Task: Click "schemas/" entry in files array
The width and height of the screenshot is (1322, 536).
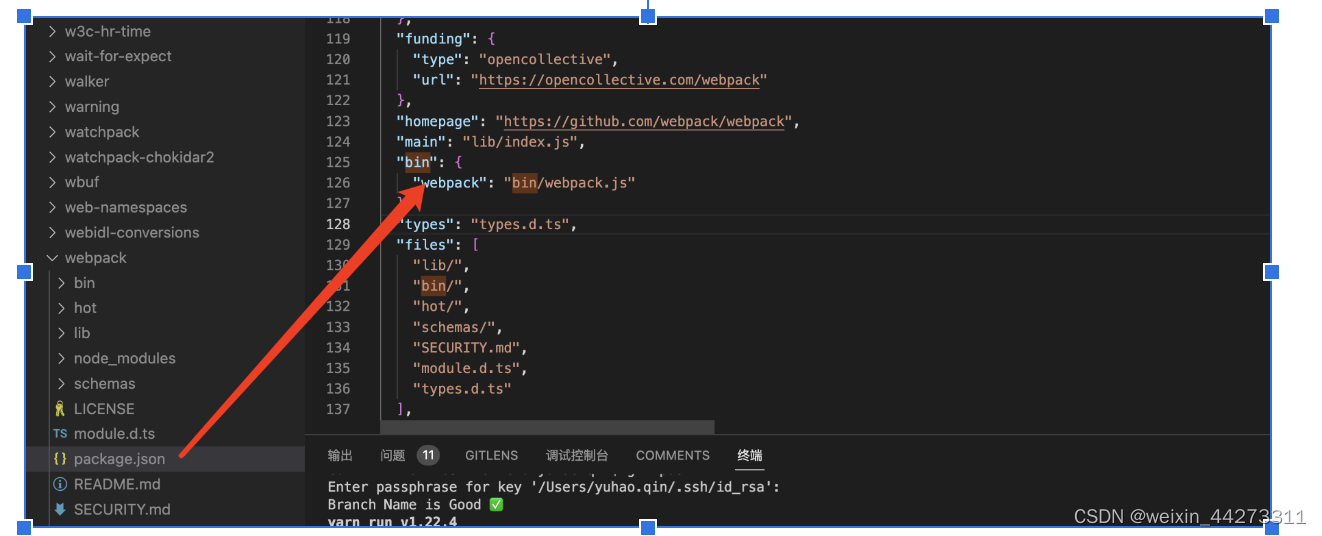Action: pos(453,327)
